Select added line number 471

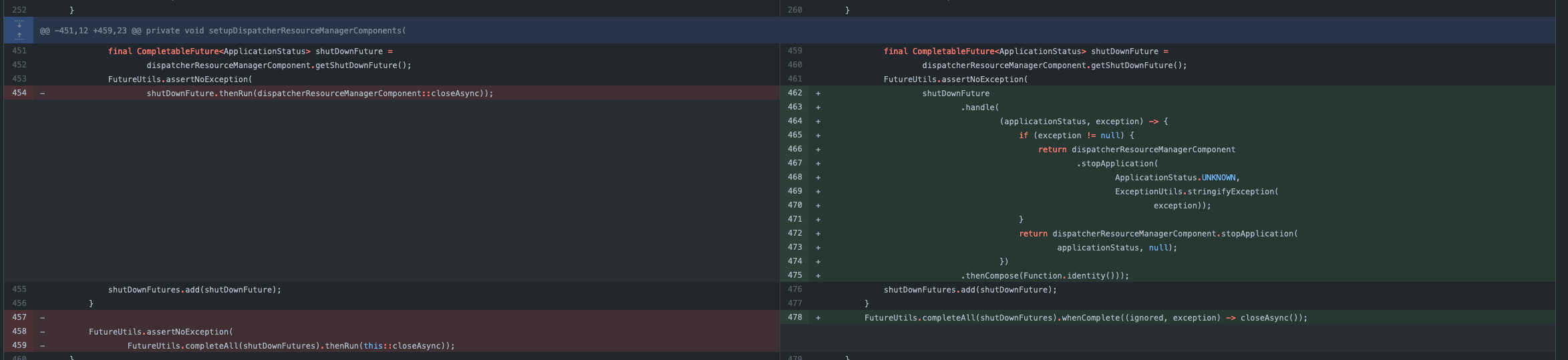(x=795, y=220)
